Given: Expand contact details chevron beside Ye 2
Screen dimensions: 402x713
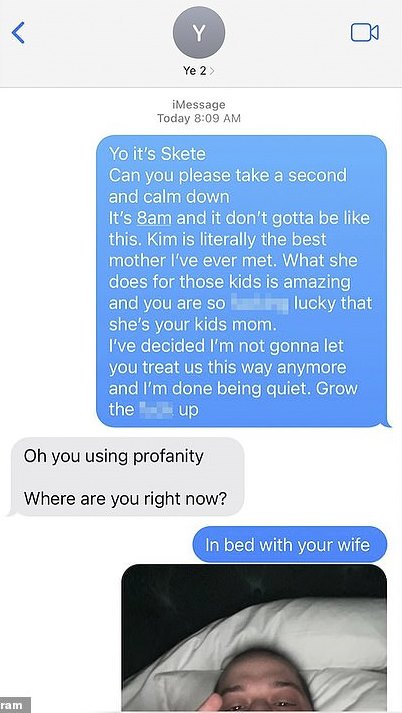Looking at the screenshot, I should (212, 71).
